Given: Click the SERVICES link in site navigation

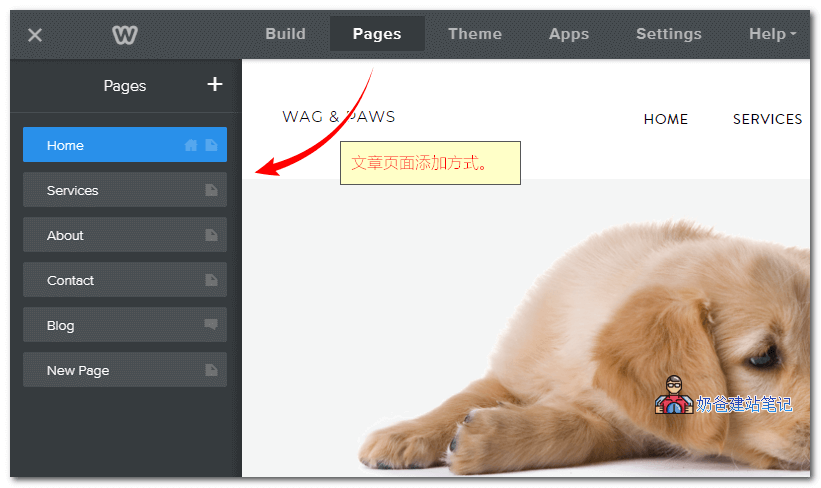Looking at the screenshot, I should point(767,119).
